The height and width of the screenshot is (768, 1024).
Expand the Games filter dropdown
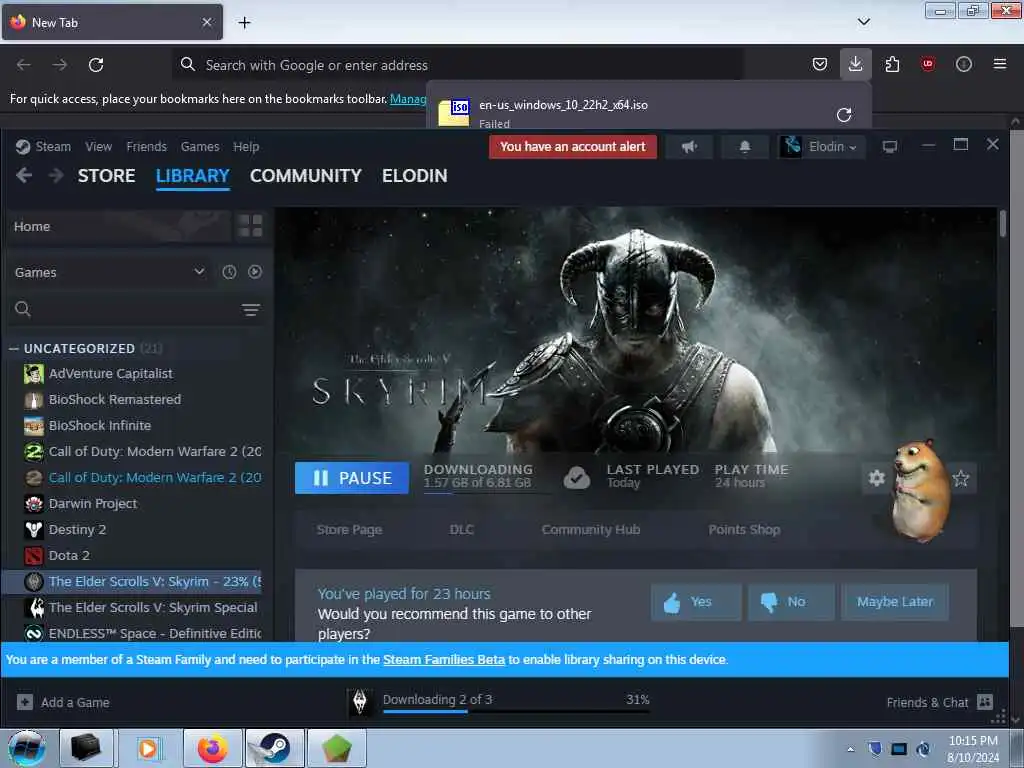[199, 272]
